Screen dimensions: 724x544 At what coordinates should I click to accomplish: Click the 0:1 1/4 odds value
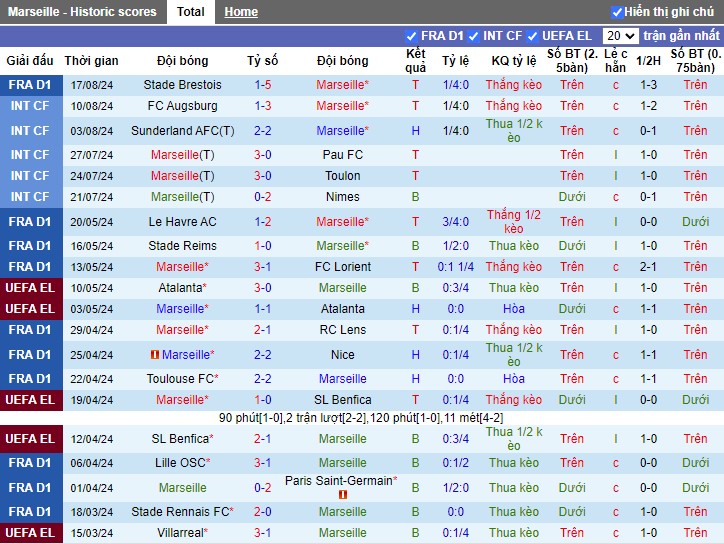[x=456, y=266]
